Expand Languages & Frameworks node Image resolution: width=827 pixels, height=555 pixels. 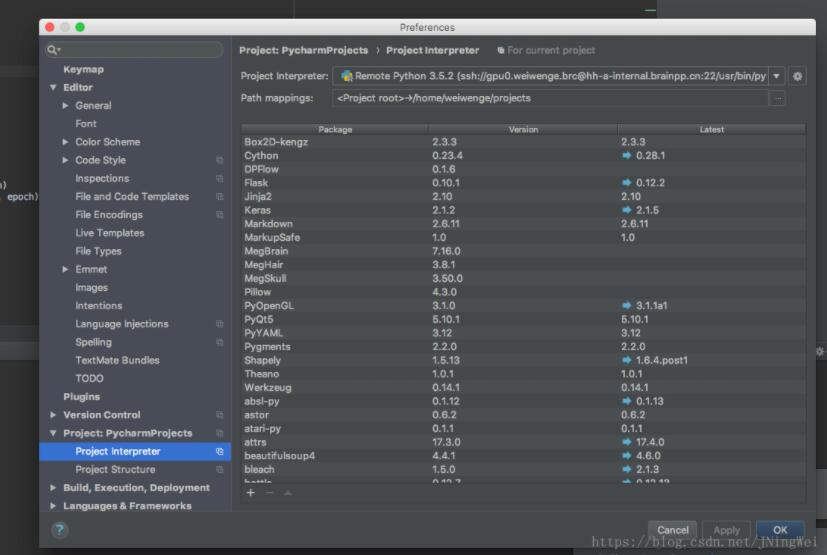point(53,505)
